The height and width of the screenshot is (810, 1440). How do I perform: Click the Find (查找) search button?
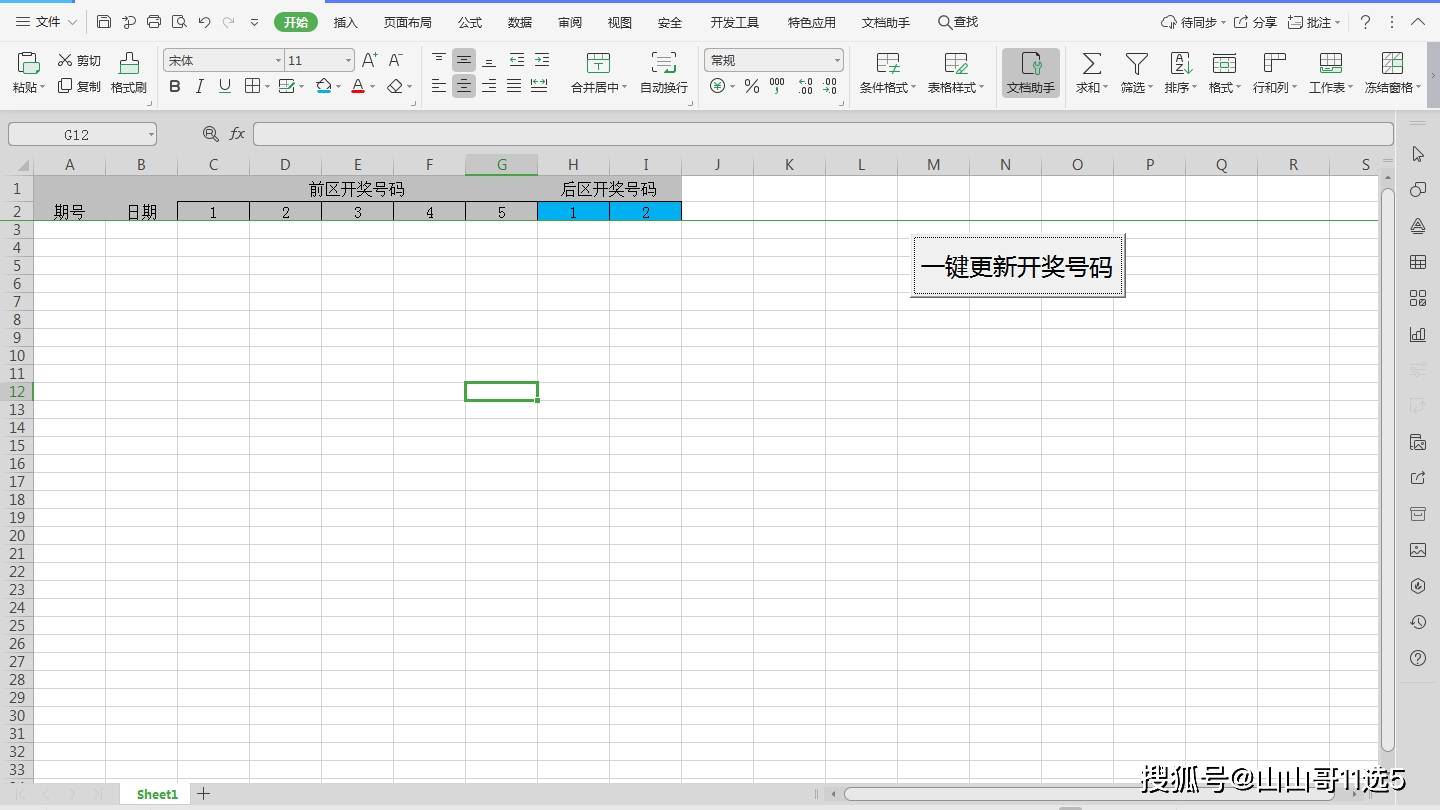tap(958, 22)
